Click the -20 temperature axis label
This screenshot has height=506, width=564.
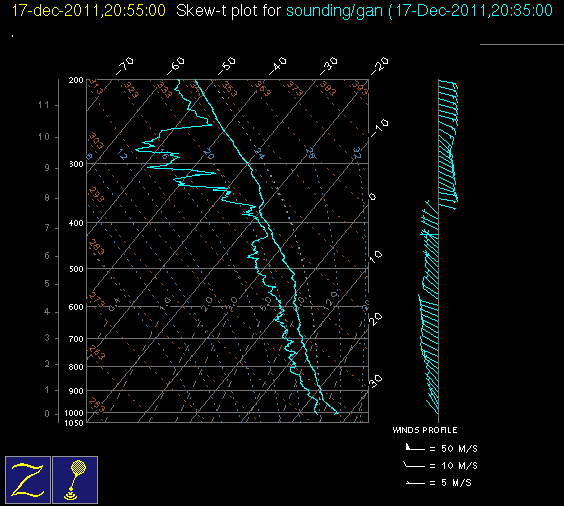tap(380, 66)
